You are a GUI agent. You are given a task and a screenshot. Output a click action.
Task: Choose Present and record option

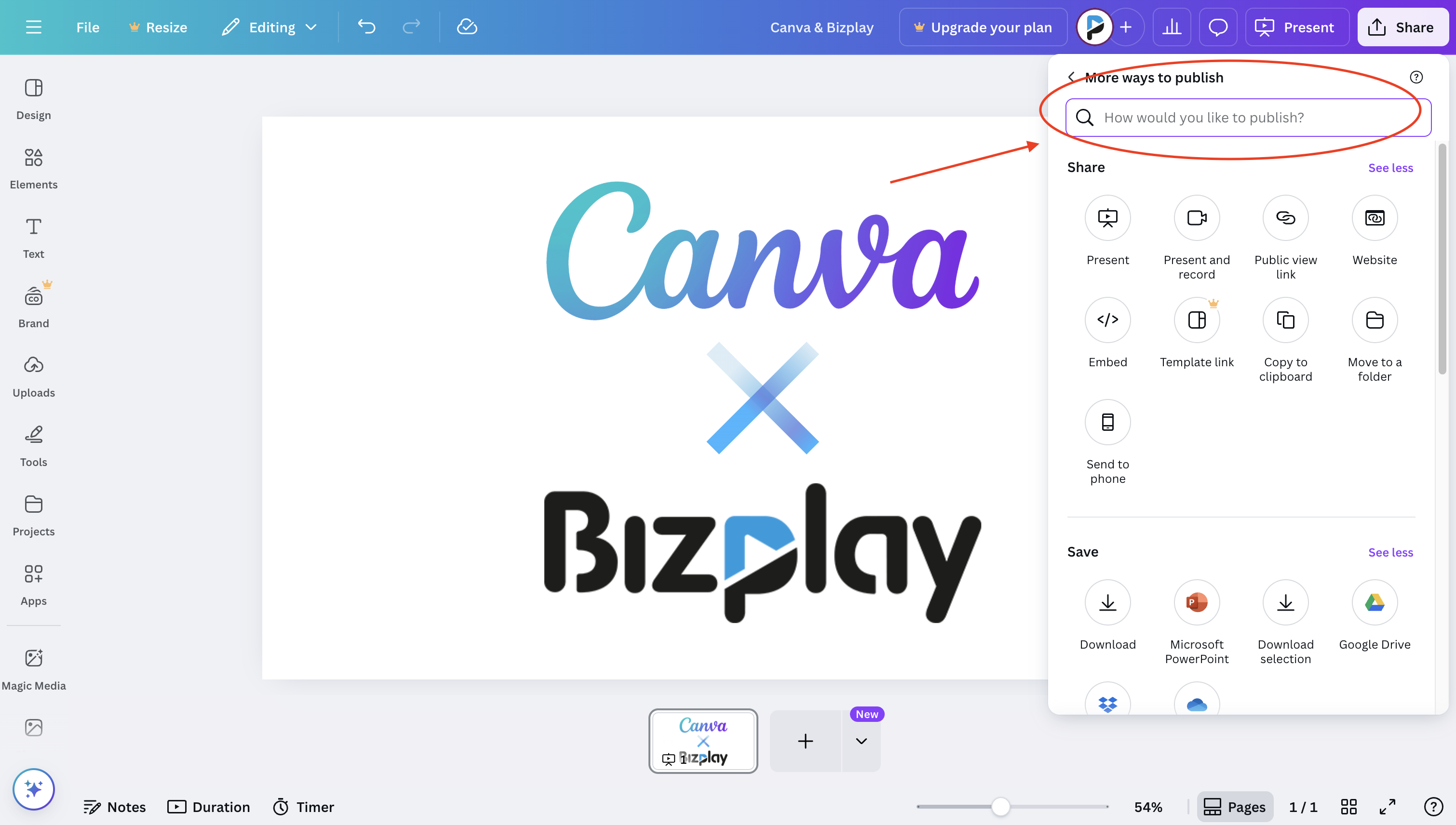coord(1197,238)
